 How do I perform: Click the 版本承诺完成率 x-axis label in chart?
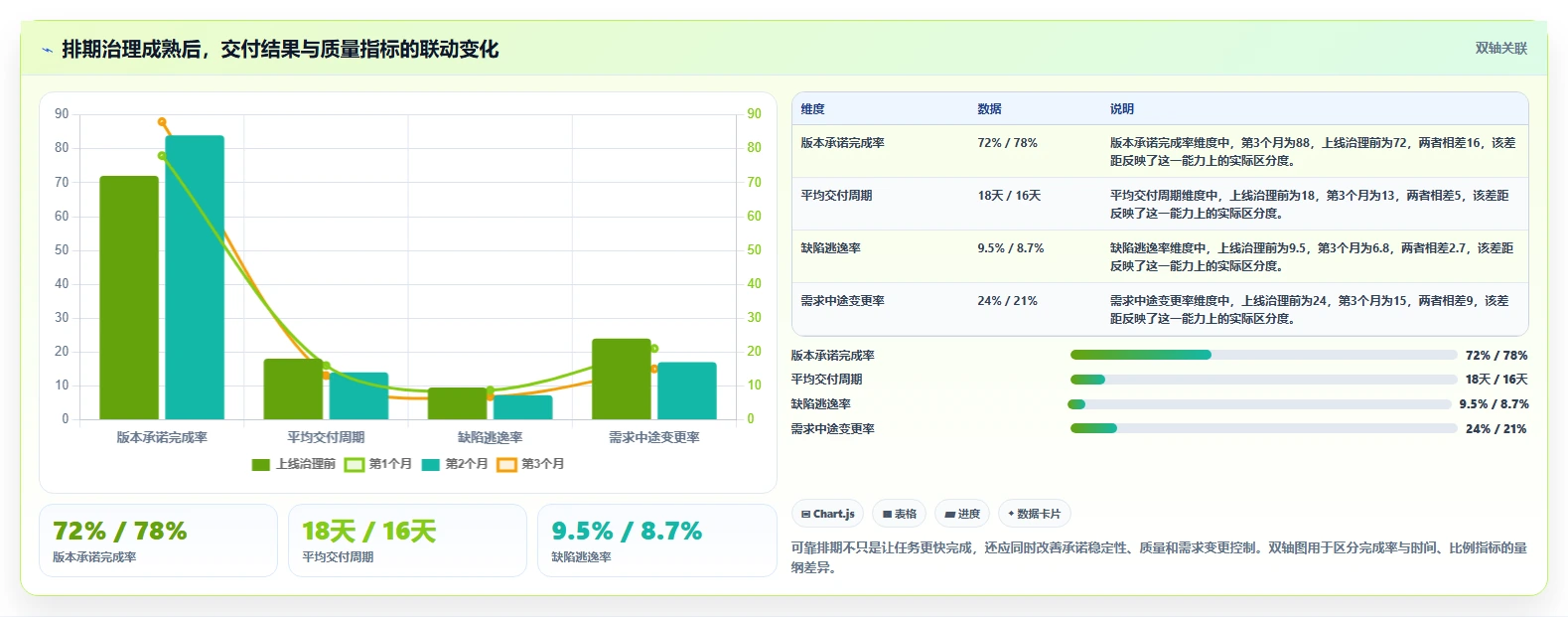(x=162, y=437)
